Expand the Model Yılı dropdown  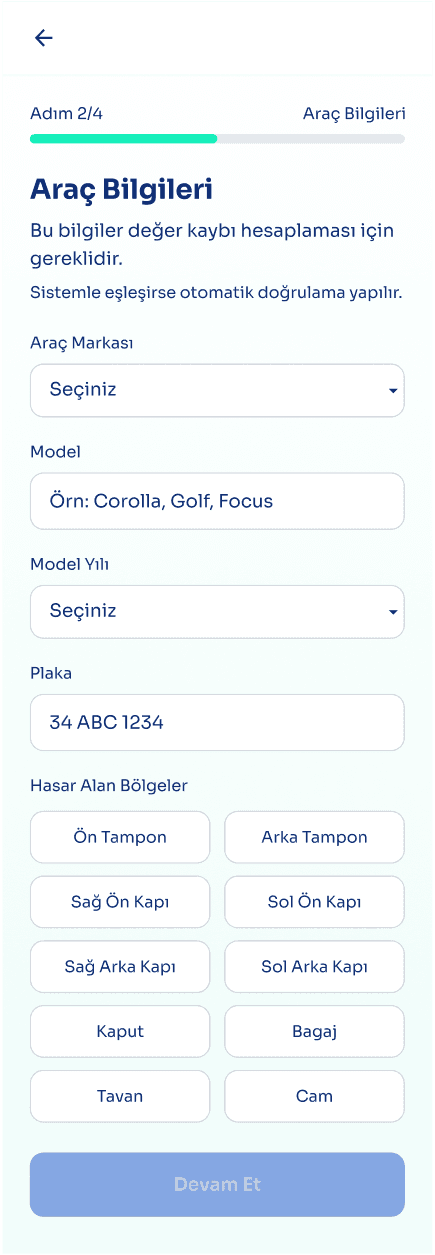[x=217, y=611]
